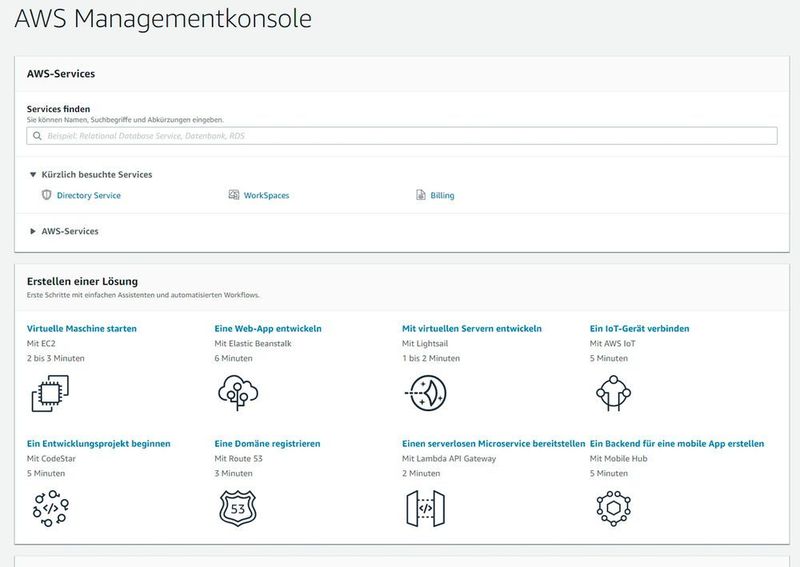Click the 'Mit CodeStar' text
Viewport: 800px width, 567px height.
point(51,459)
